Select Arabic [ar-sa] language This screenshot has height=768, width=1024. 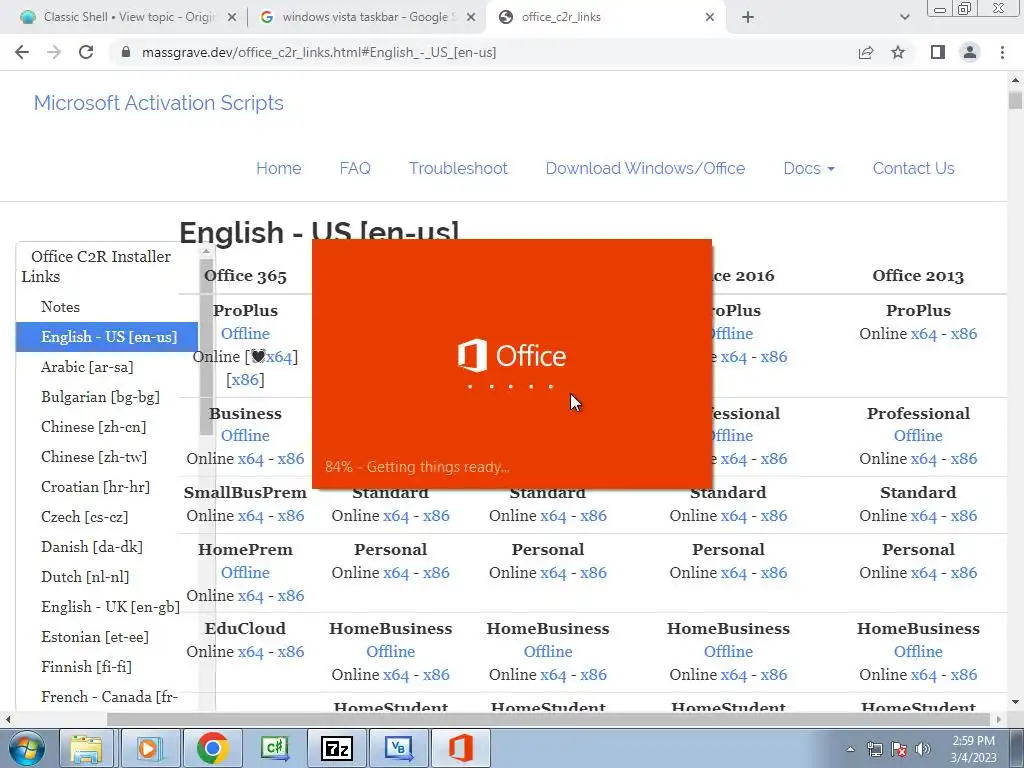click(87, 367)
